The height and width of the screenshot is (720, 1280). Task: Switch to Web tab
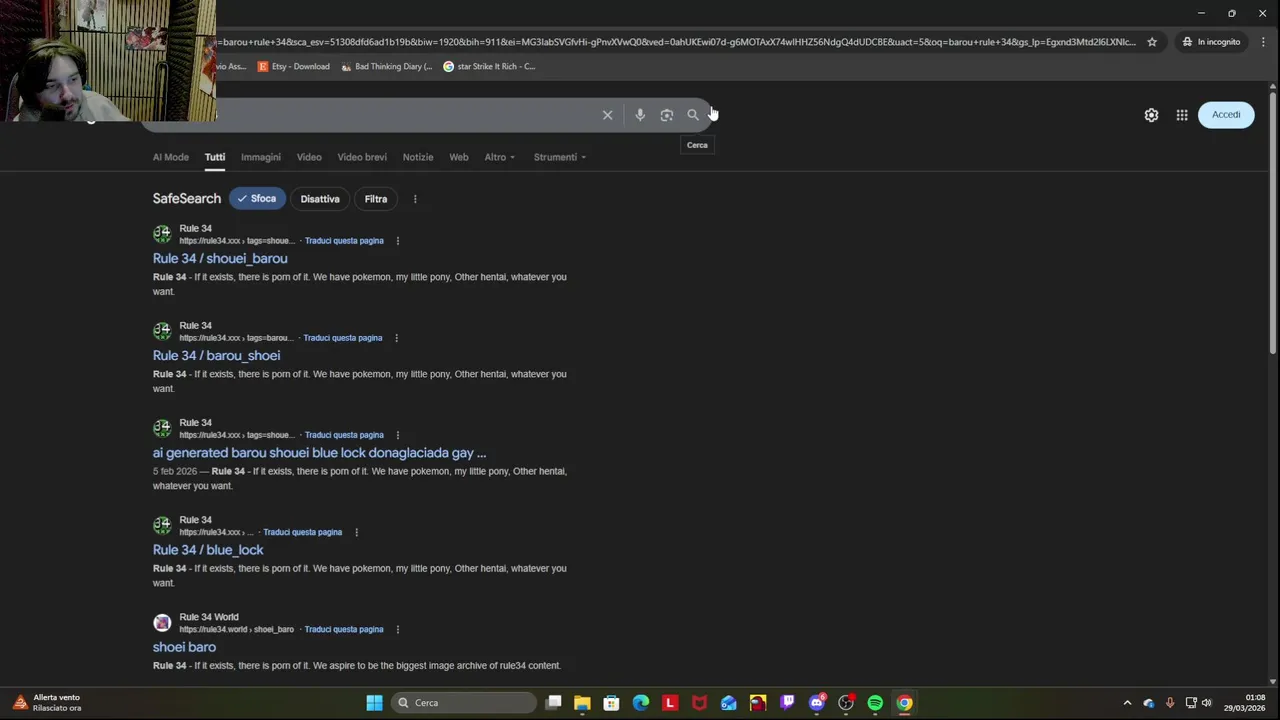(459, 157)
